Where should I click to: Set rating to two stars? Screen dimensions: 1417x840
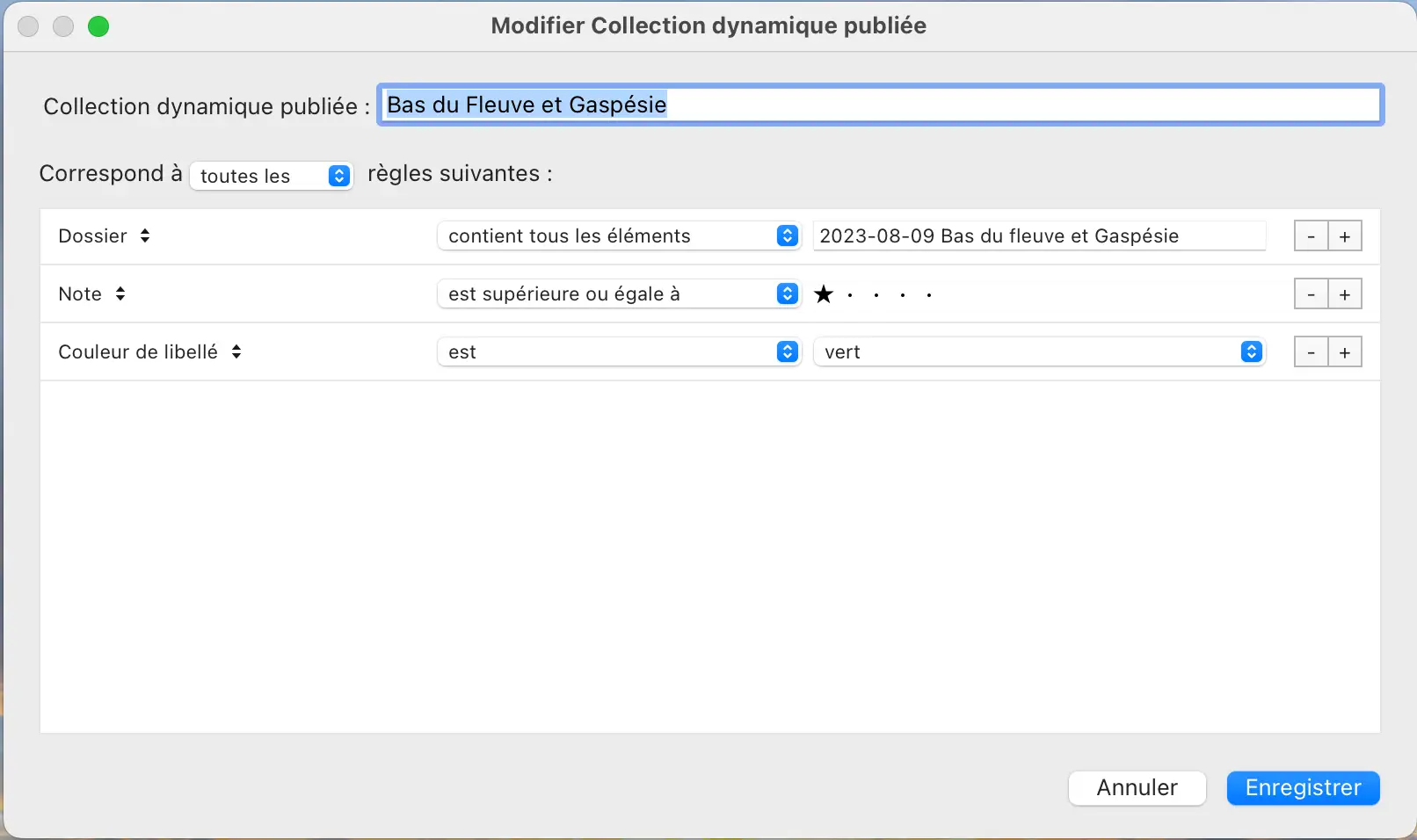(850, 294)
